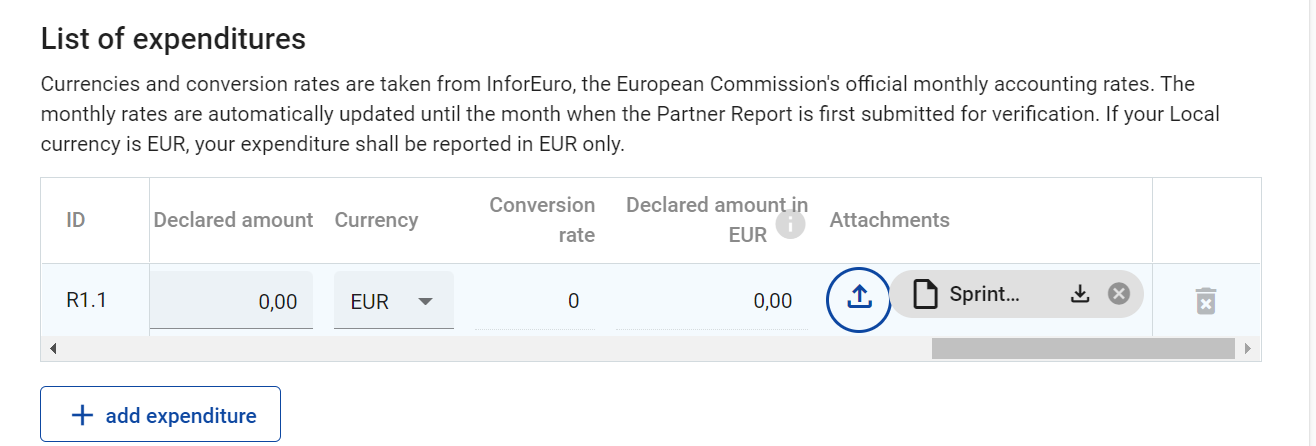Click the Conversion rate field
Viewport: 1316px width, 446px height.
tap(535, 301)
